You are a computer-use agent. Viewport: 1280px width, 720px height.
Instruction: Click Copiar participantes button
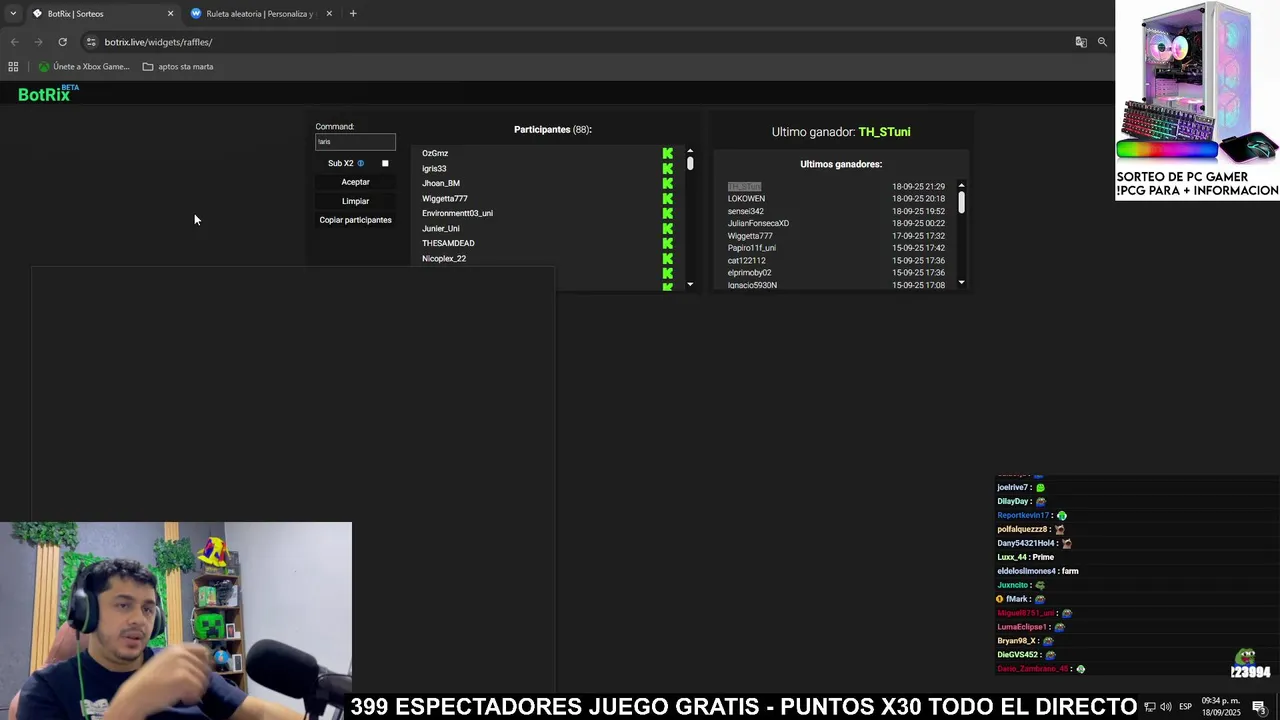(x=355, y=220)
